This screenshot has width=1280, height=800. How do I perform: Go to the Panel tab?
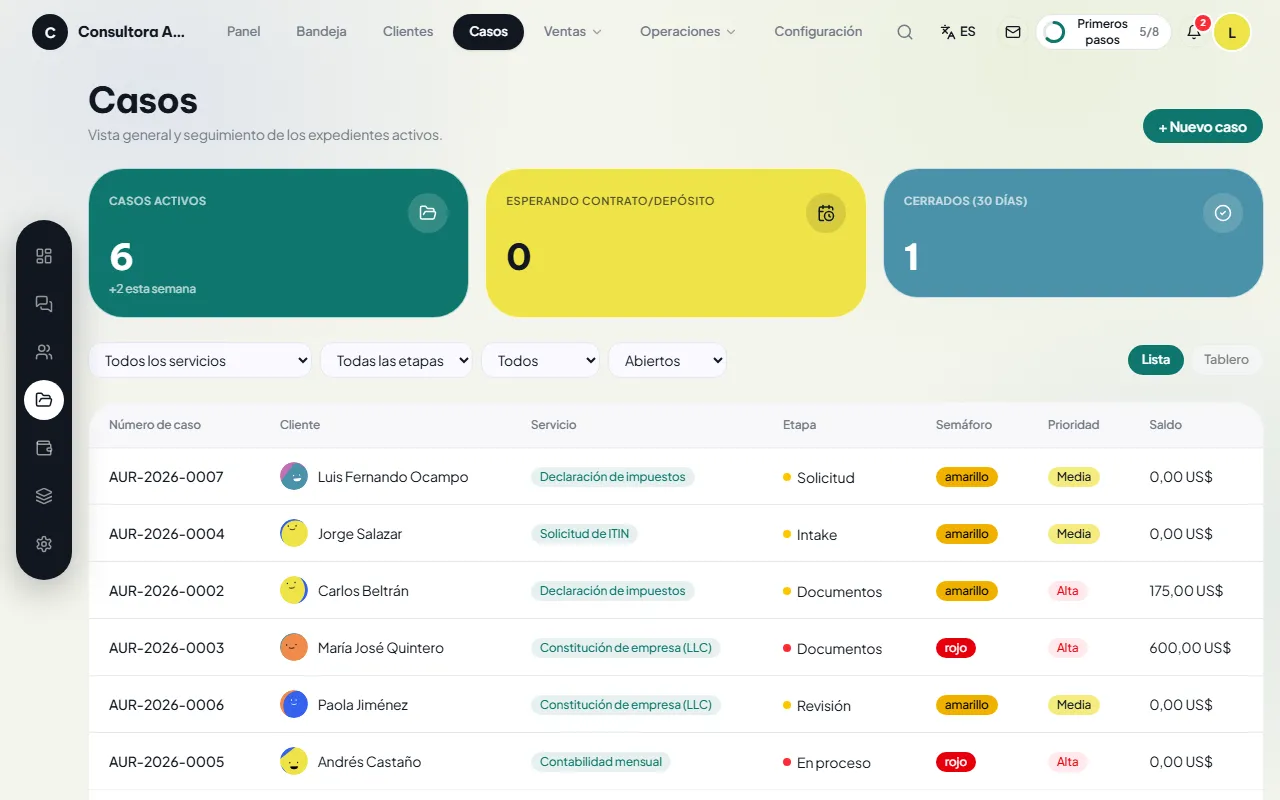click(x=244, y=32)
